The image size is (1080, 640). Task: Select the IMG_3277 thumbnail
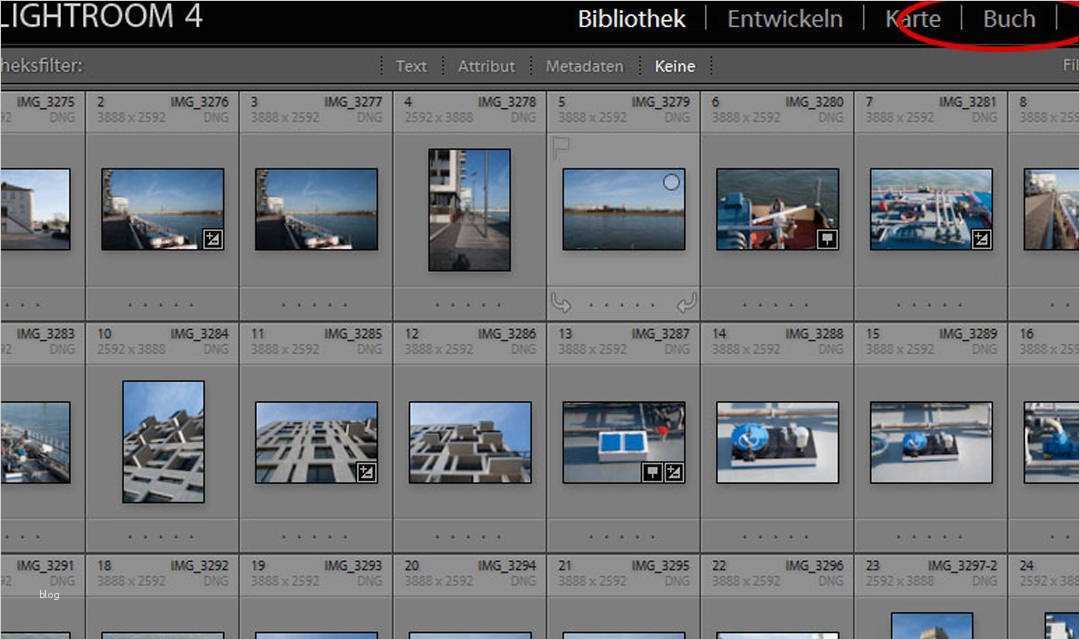[x=316, y=209]
